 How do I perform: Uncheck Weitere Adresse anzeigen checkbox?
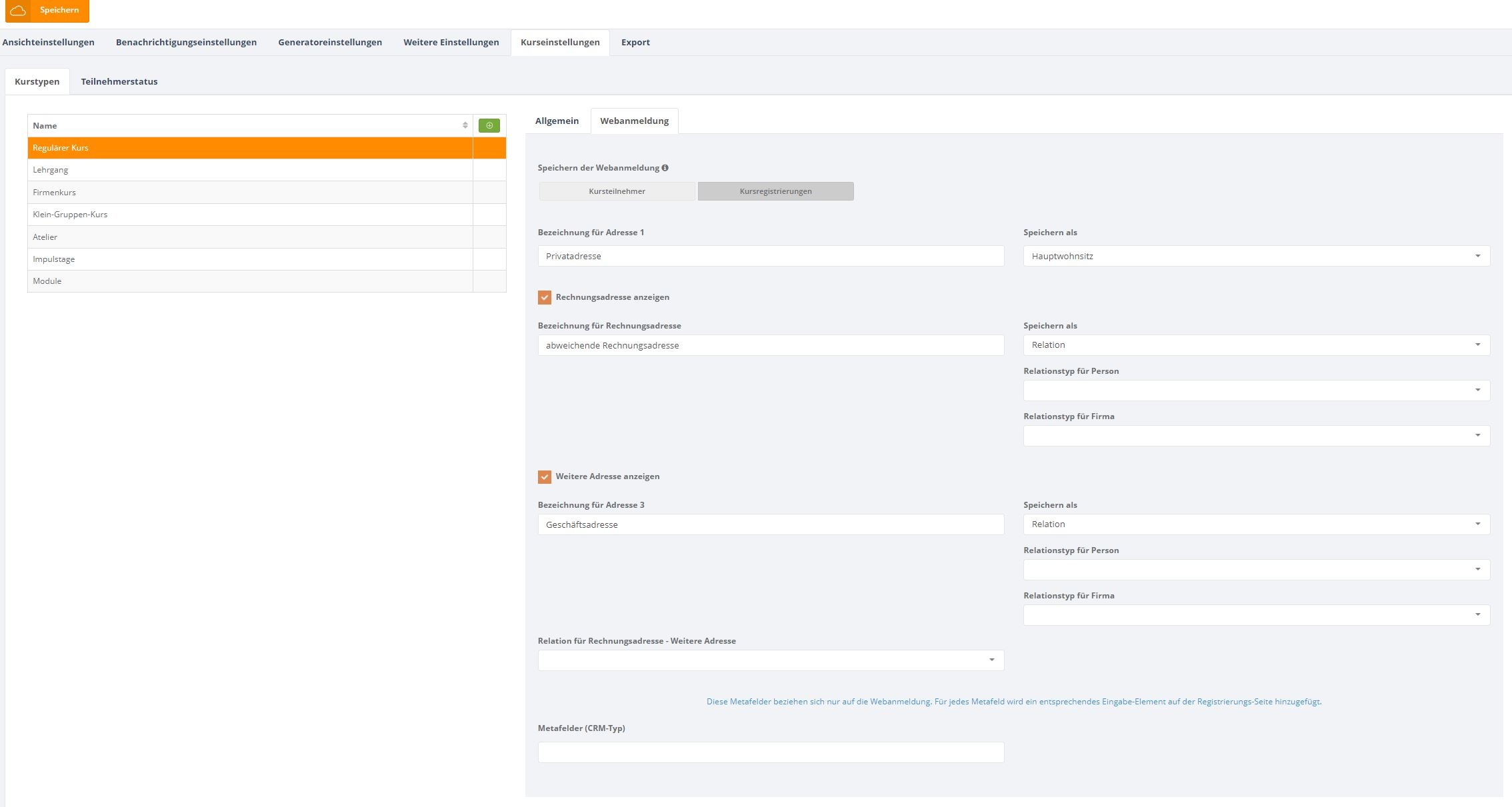coord(545,476)
